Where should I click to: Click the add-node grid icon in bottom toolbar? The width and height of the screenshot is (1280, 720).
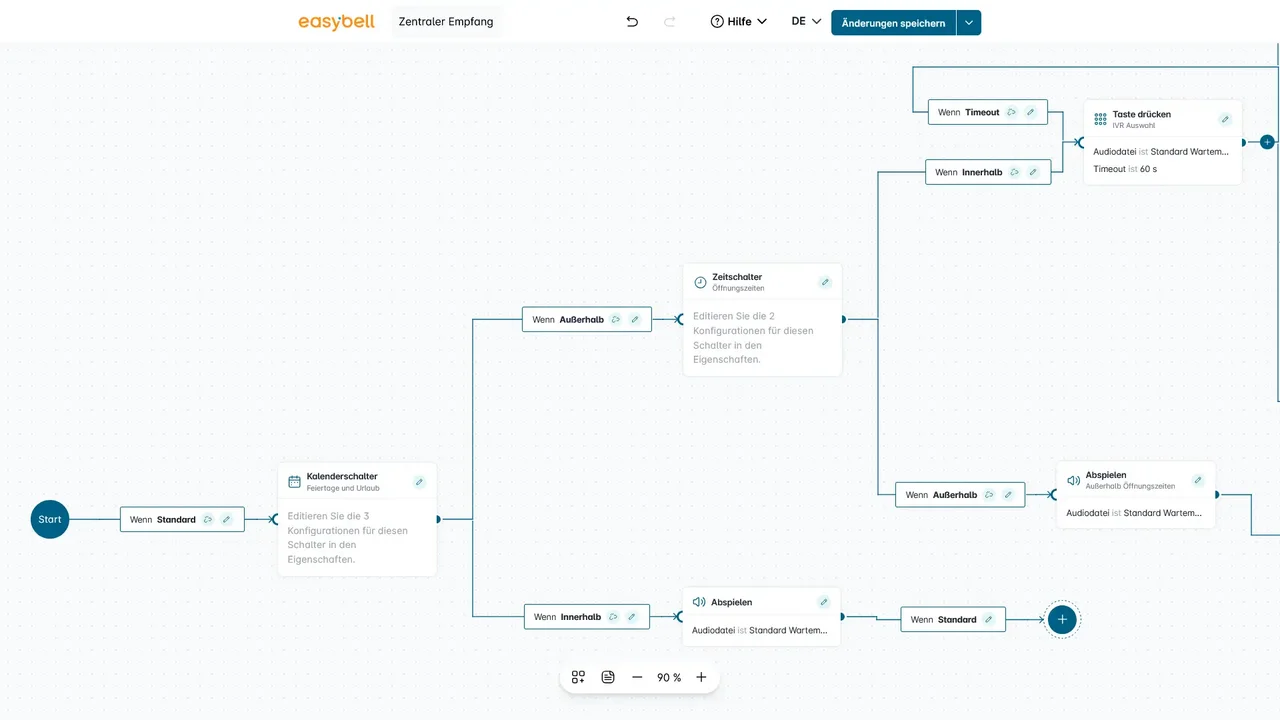point(578,677)
